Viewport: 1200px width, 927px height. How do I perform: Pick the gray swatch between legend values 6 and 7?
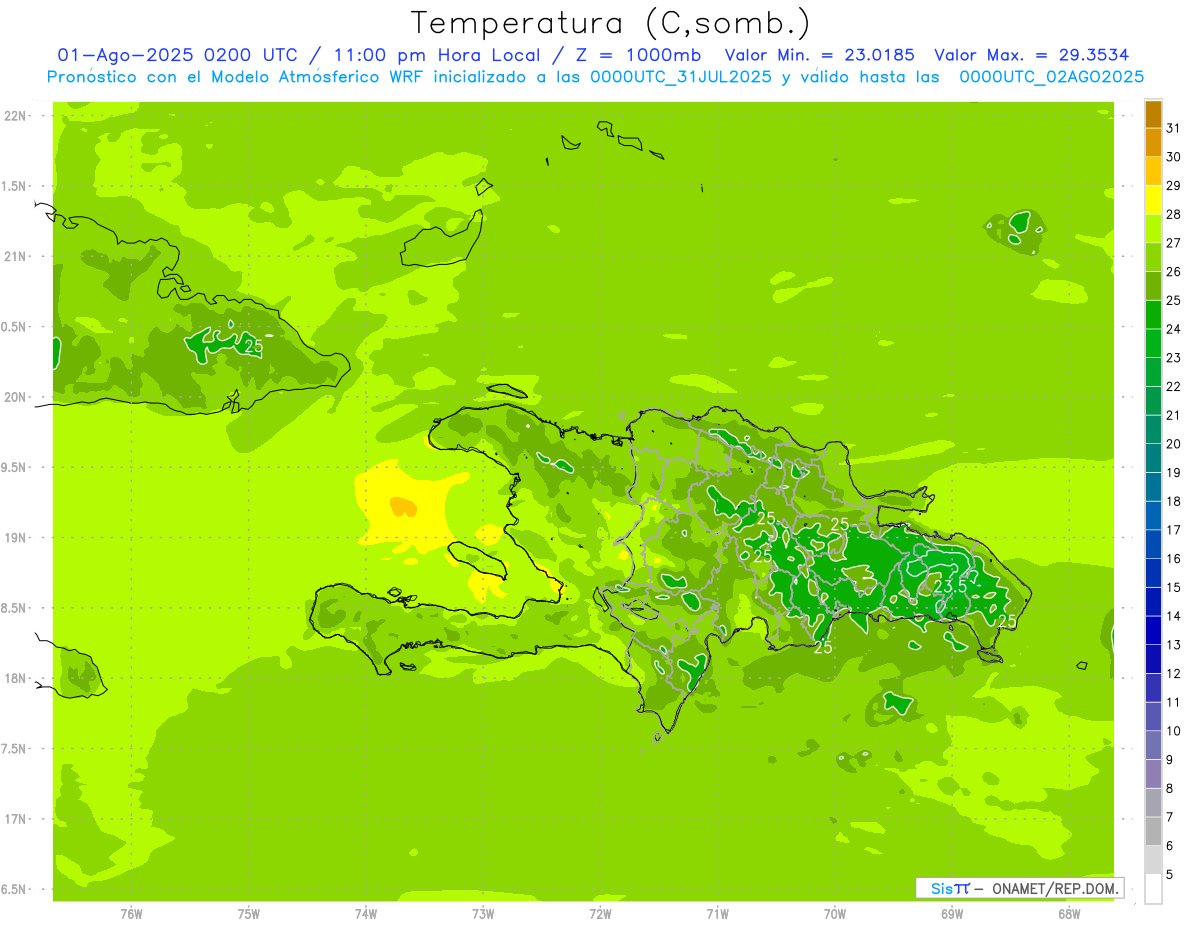[x=1153, y=831]
